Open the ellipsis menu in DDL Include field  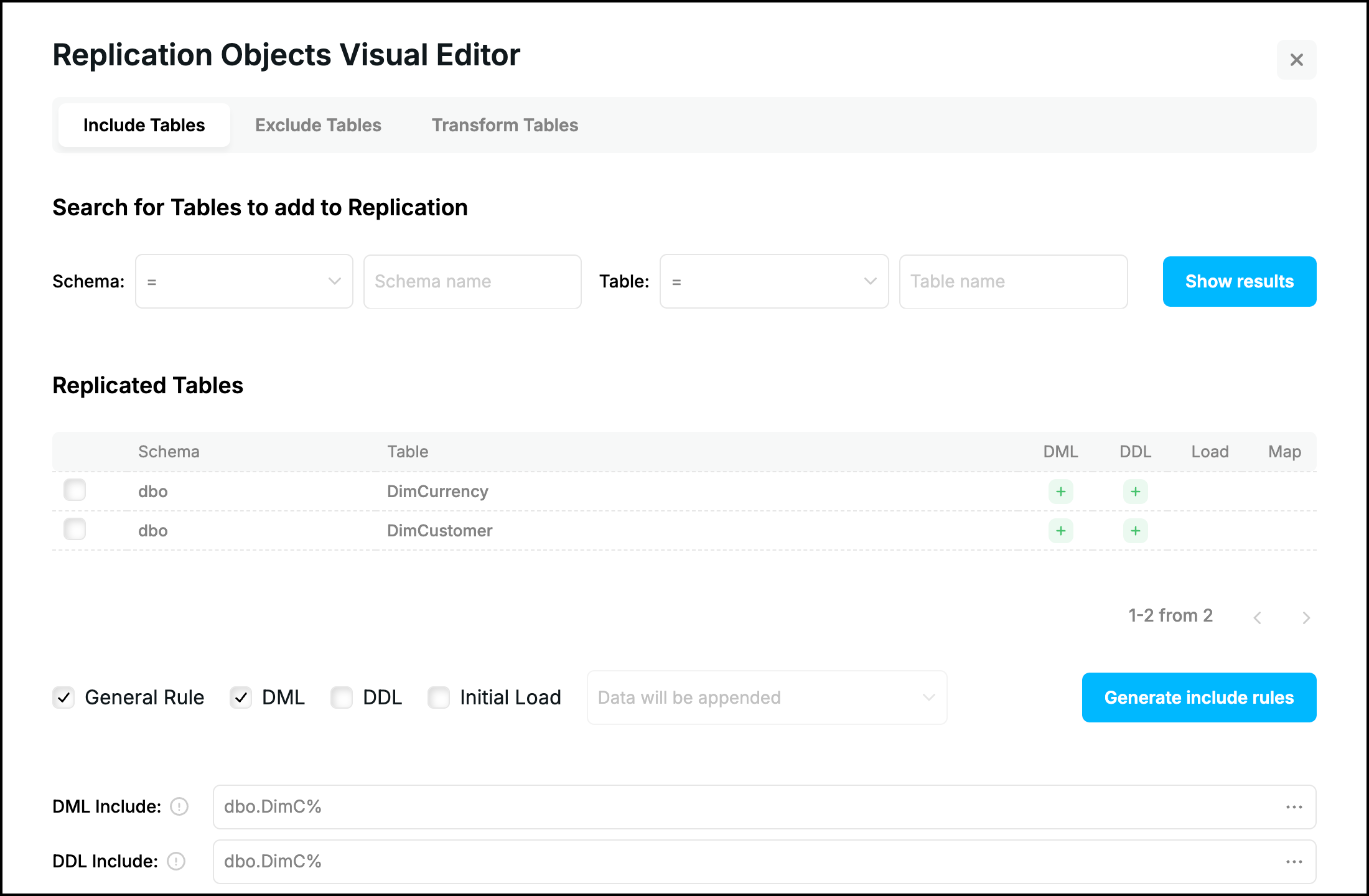pyautogui.click(x=1294, y=861)
